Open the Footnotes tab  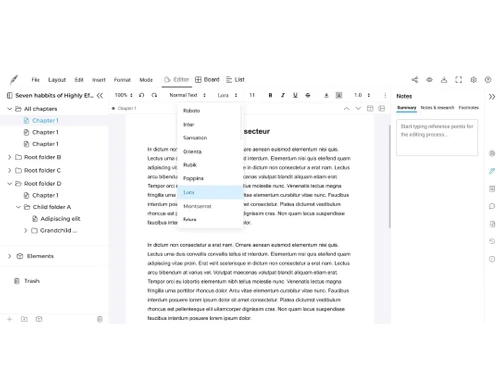[468, 108]
